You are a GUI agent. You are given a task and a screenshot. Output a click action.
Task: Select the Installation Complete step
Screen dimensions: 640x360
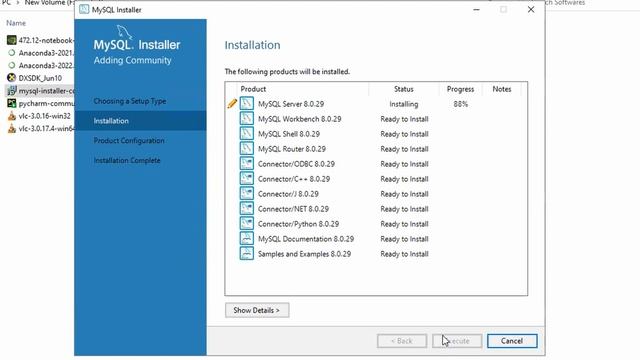pyautogui.click(x=127, y=160)
